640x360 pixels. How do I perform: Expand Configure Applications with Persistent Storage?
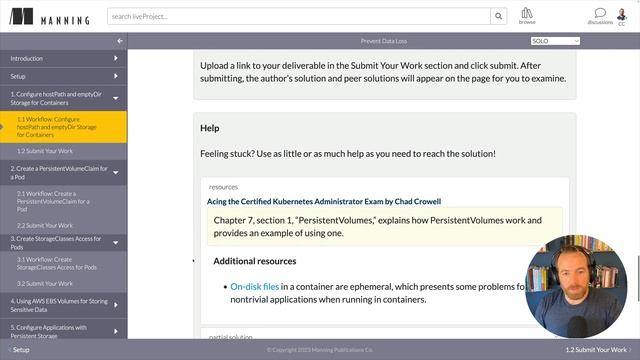click(x=116, y=331)
